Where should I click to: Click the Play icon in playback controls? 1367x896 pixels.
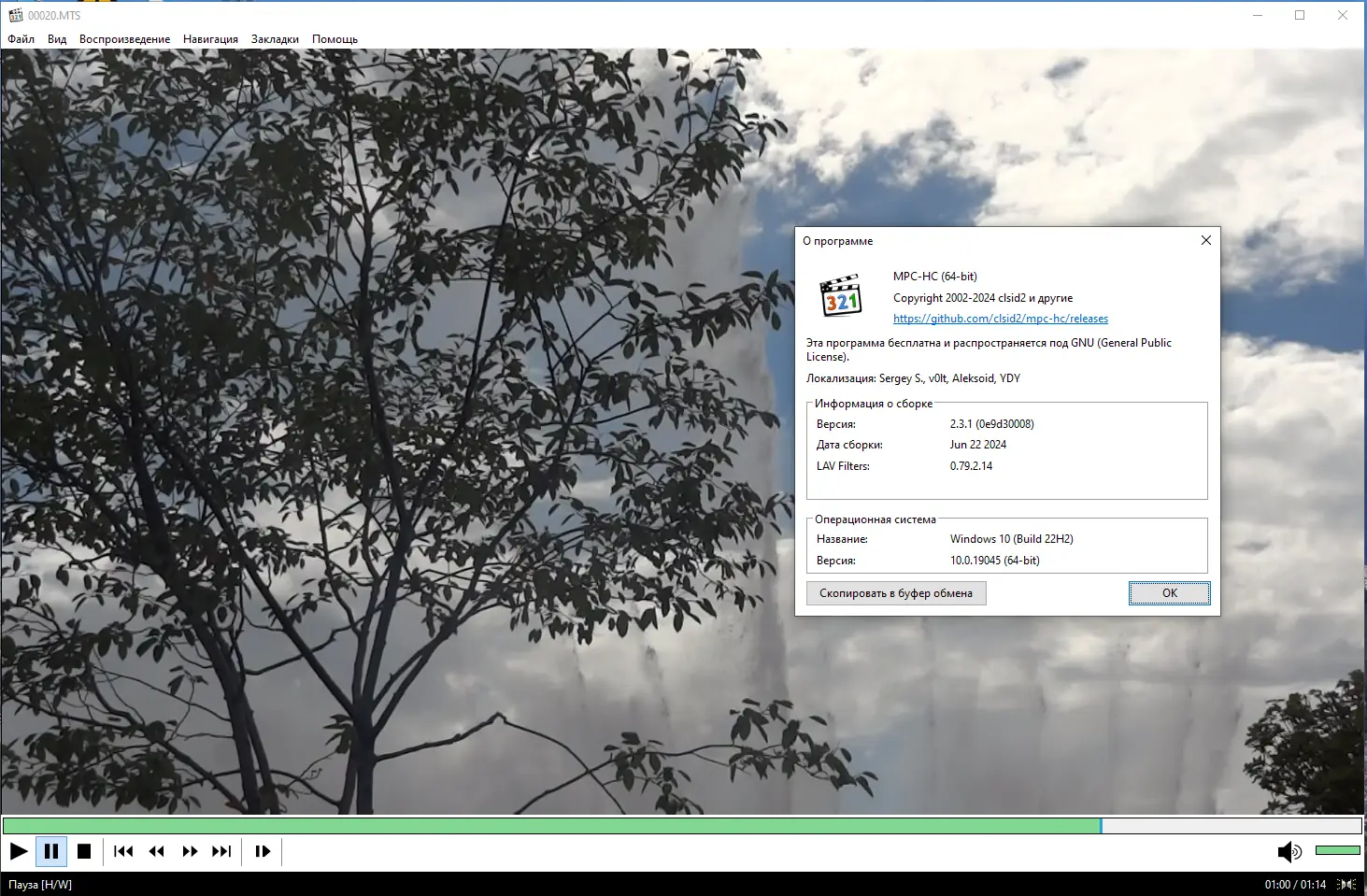tap(18, 851)
